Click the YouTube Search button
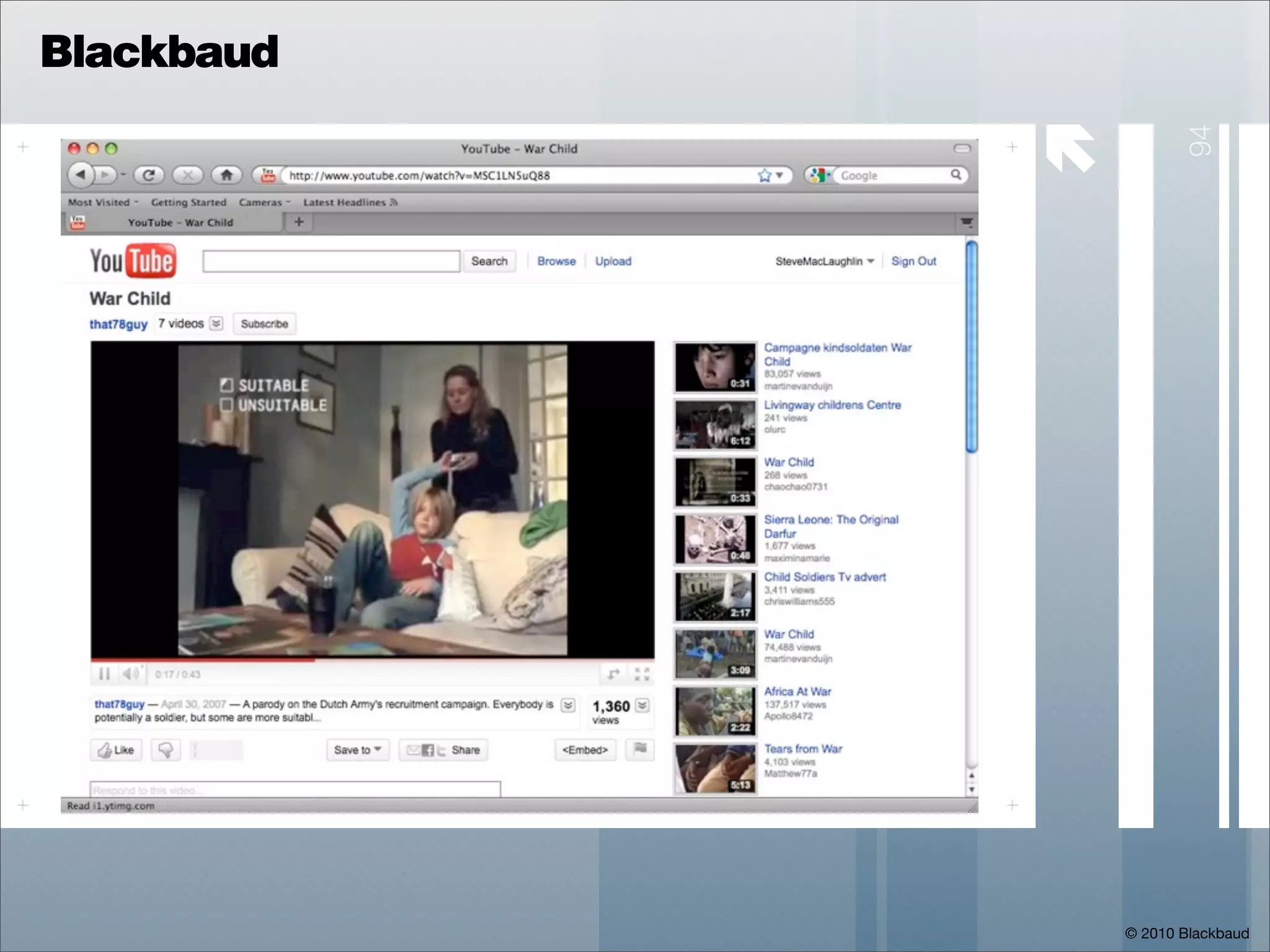Image resolution: width=1270 pixels, height=952 pixels. click(x=489, y=261)
